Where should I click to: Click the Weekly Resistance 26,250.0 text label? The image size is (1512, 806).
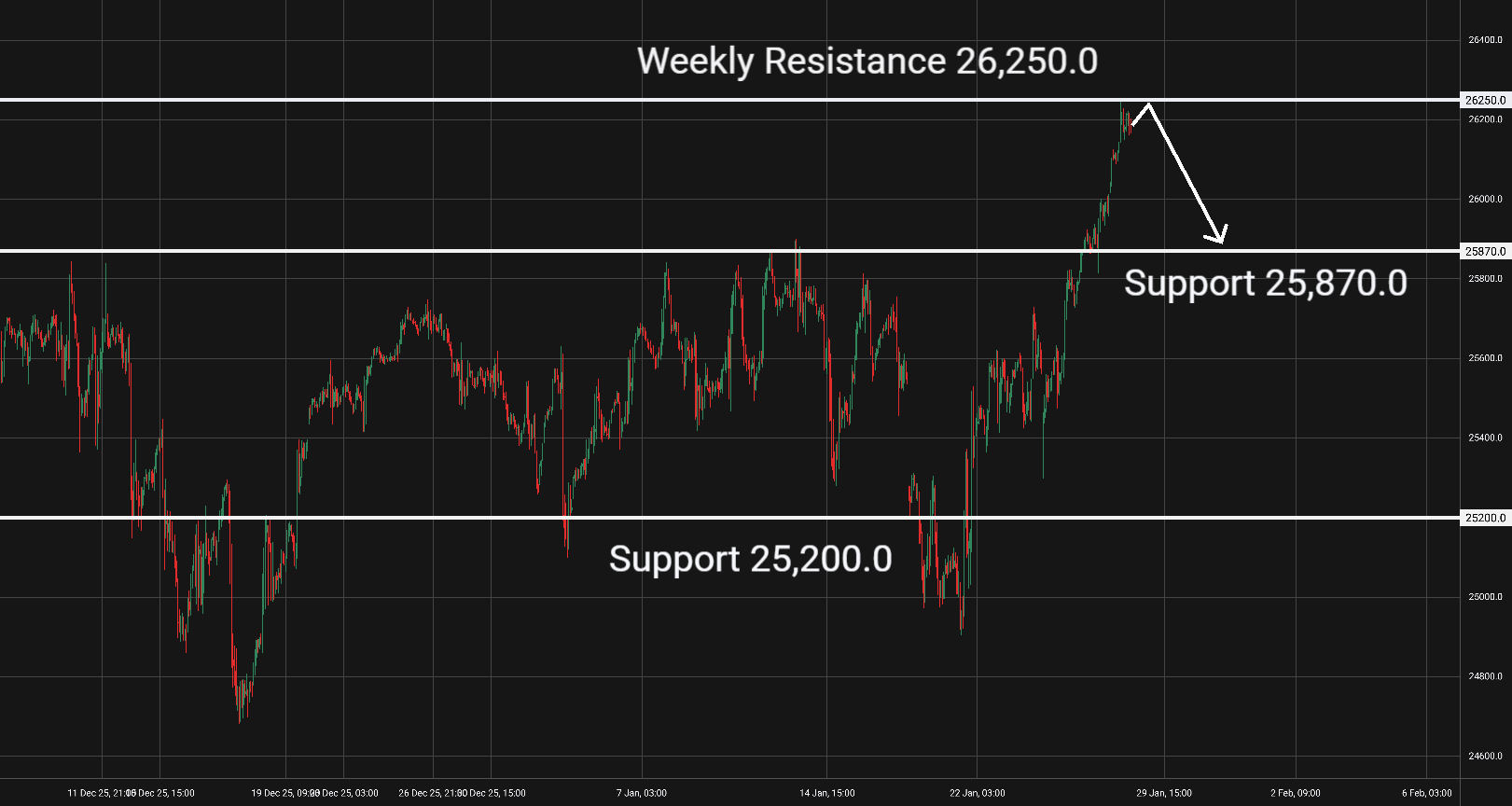(867, 62)
